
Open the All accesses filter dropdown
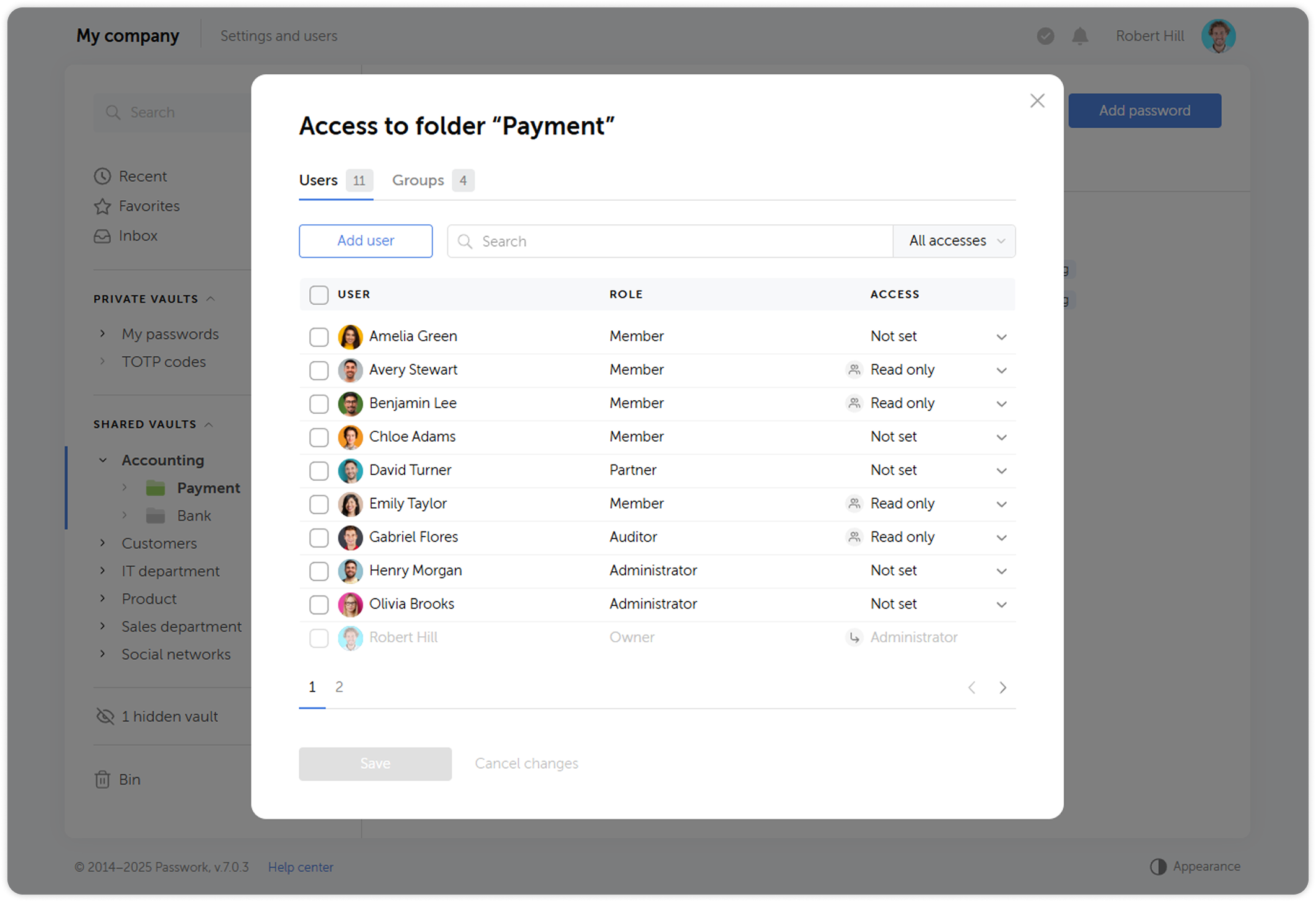(x=954, y=241)
